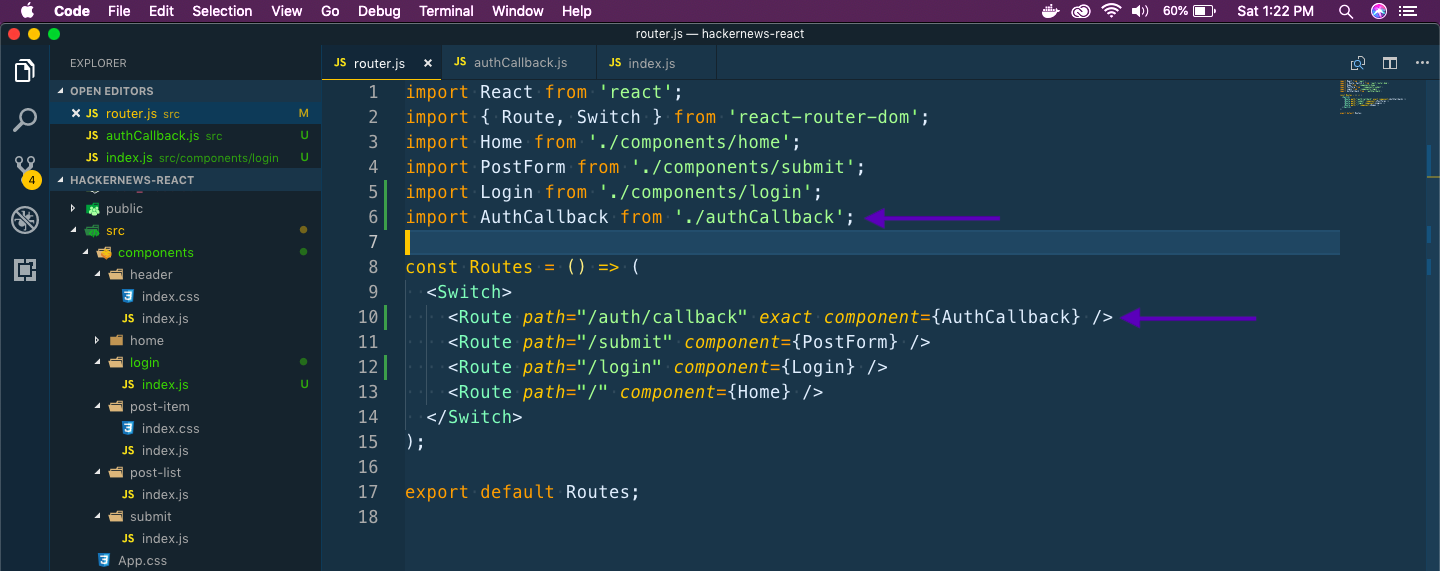This screenshot has width=1440, height=571.
Task: Click the Creative Cloud menu bar icon
Action: (1081, 11)
